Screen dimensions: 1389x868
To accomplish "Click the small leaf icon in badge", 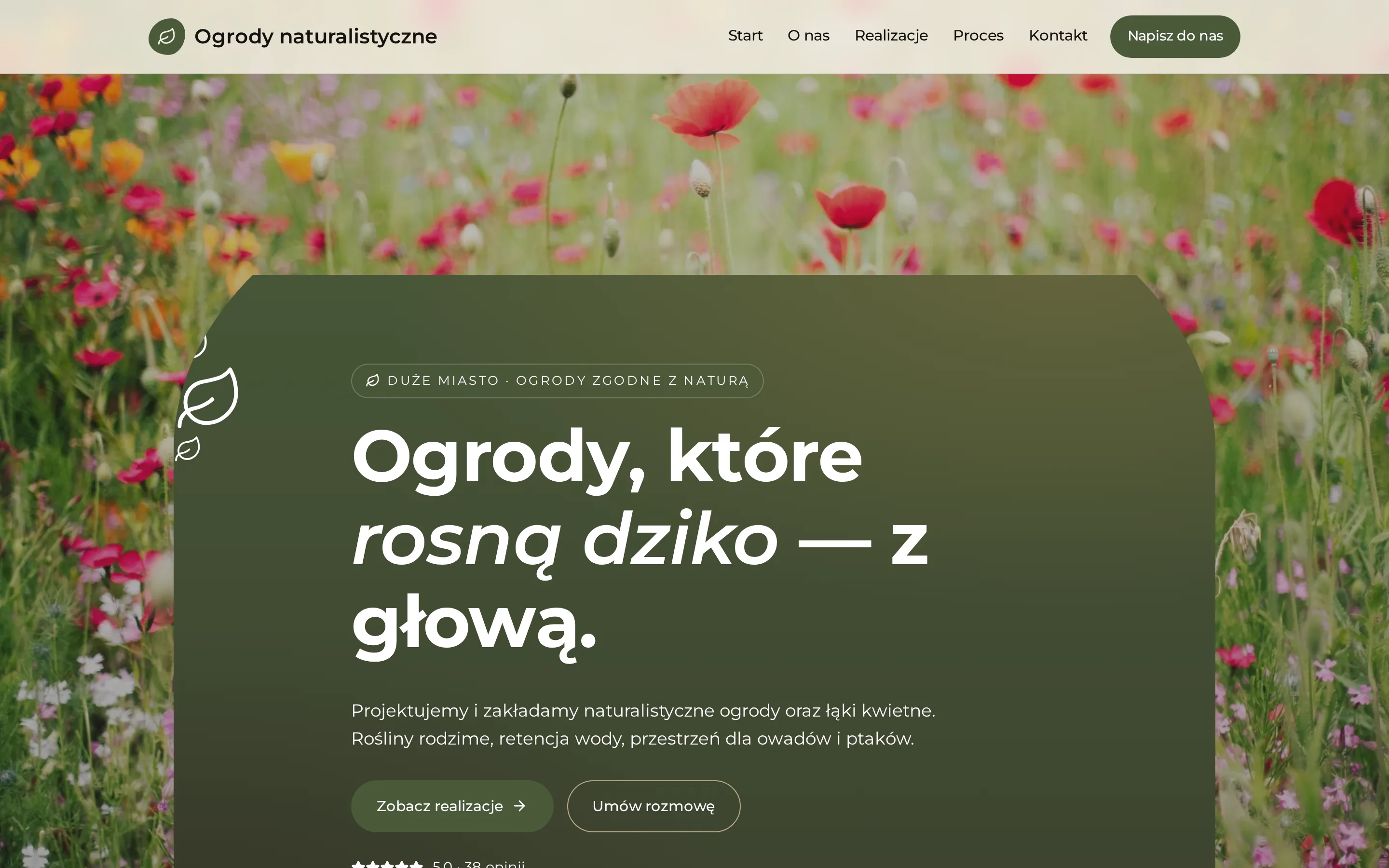I will coord(372,380).
